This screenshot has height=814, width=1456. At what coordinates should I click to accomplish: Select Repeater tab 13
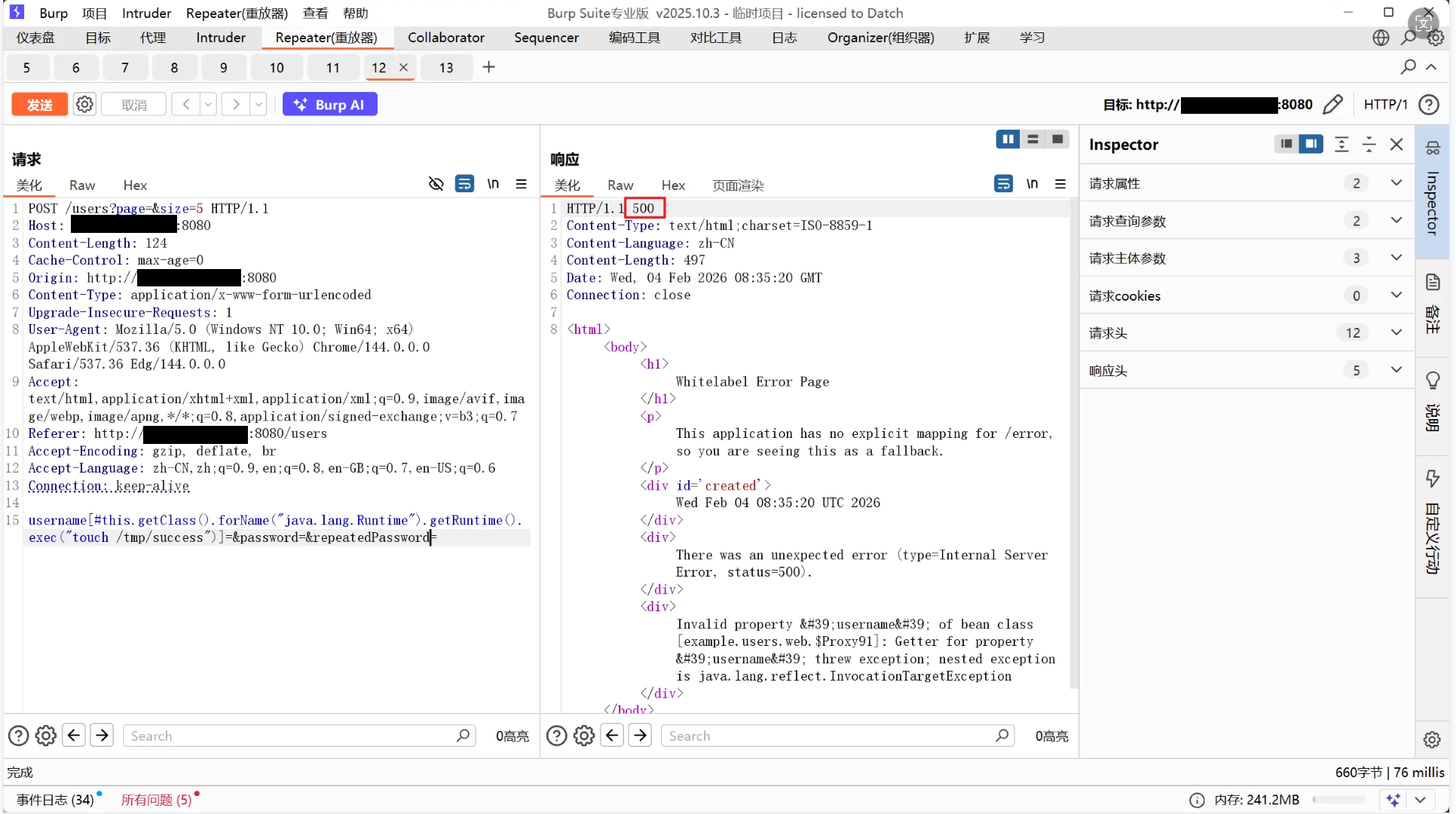point(446,68)
